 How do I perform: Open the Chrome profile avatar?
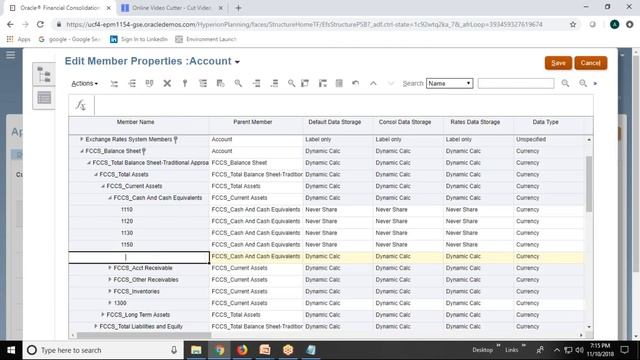tap(614, 24)
